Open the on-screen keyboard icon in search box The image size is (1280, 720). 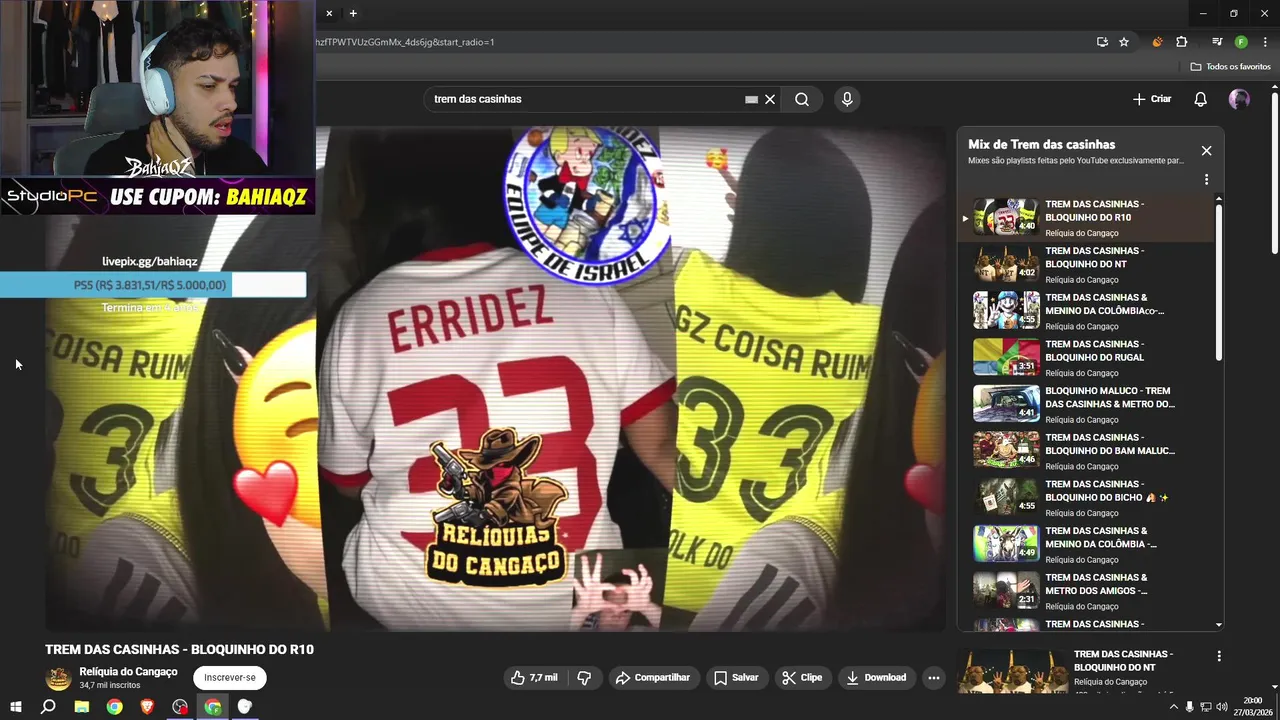click(751, 99)
